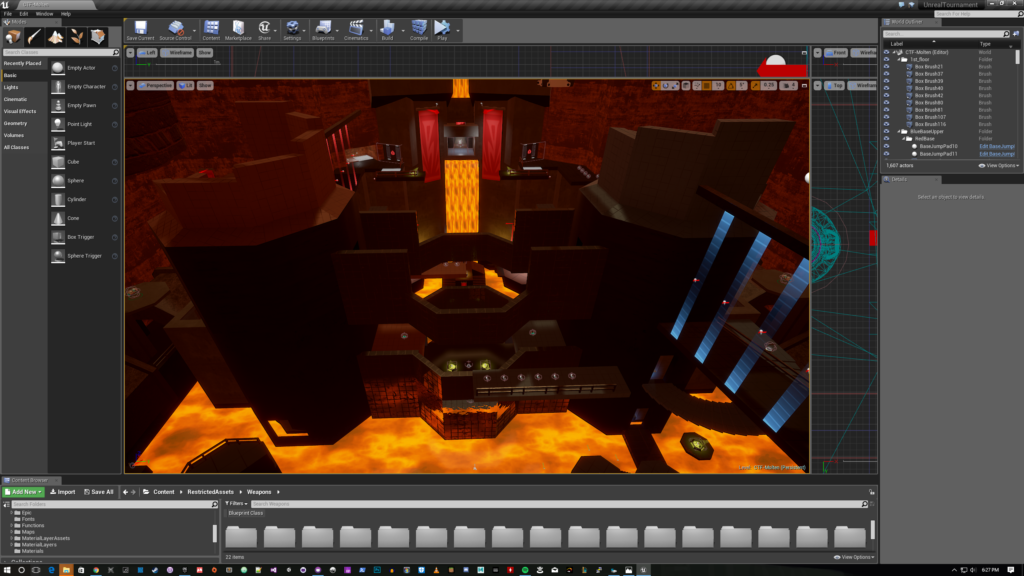1024x576 pixels.
Task: Click the sources panel toggle icon
Action: (7, 504)
